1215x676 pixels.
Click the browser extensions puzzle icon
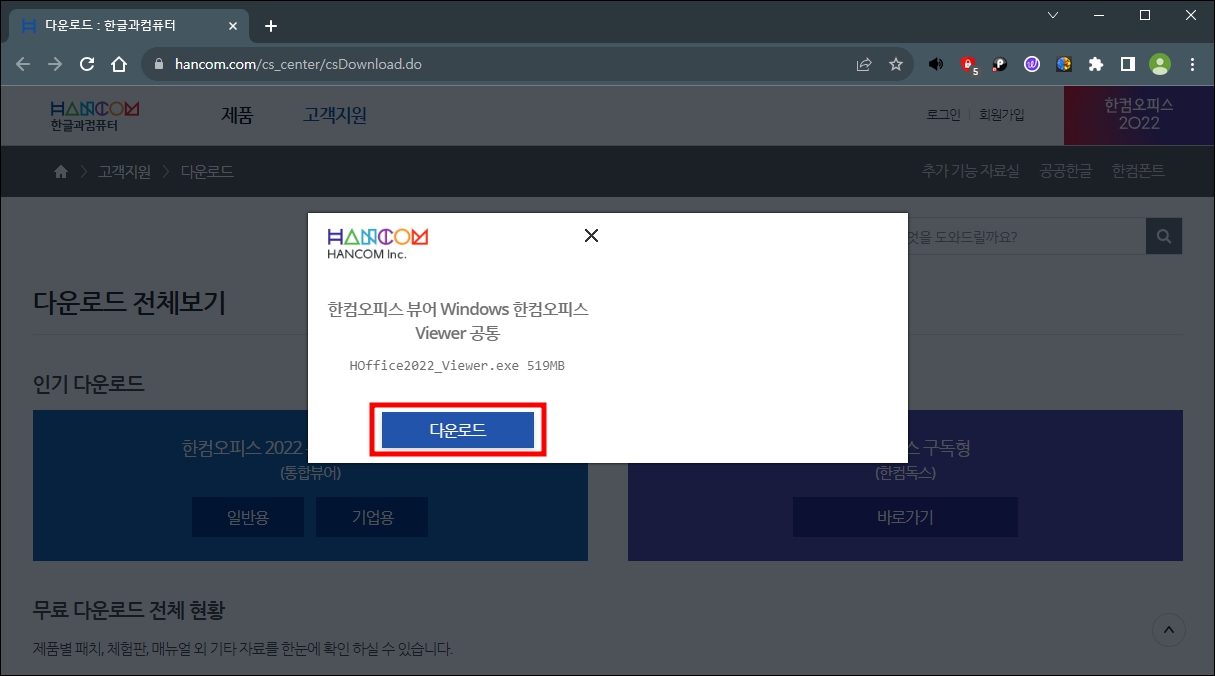1095,64
